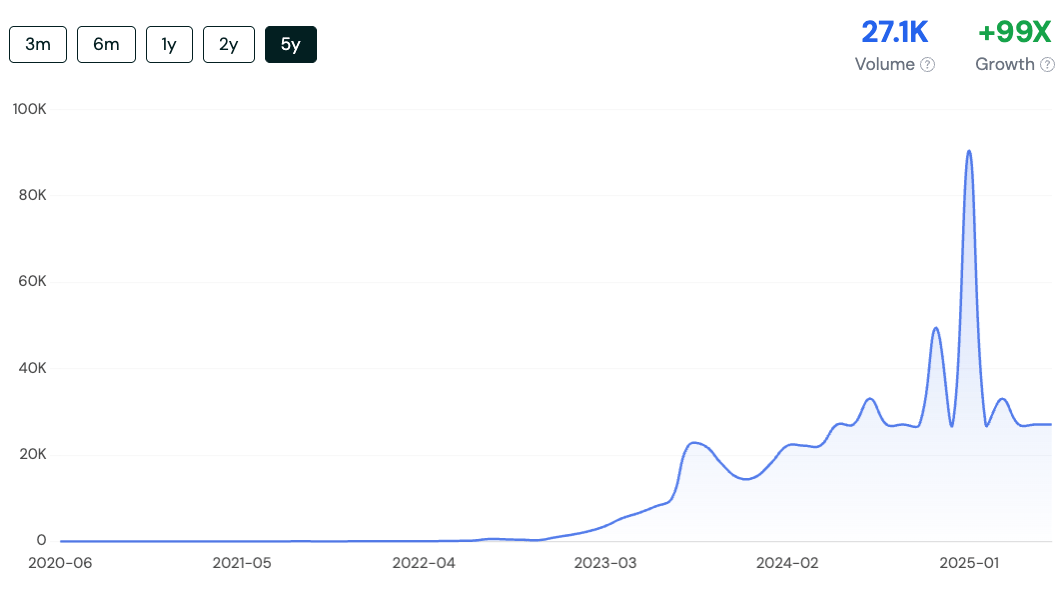Click the 2025-01 x-axis label

pos(969,563)
